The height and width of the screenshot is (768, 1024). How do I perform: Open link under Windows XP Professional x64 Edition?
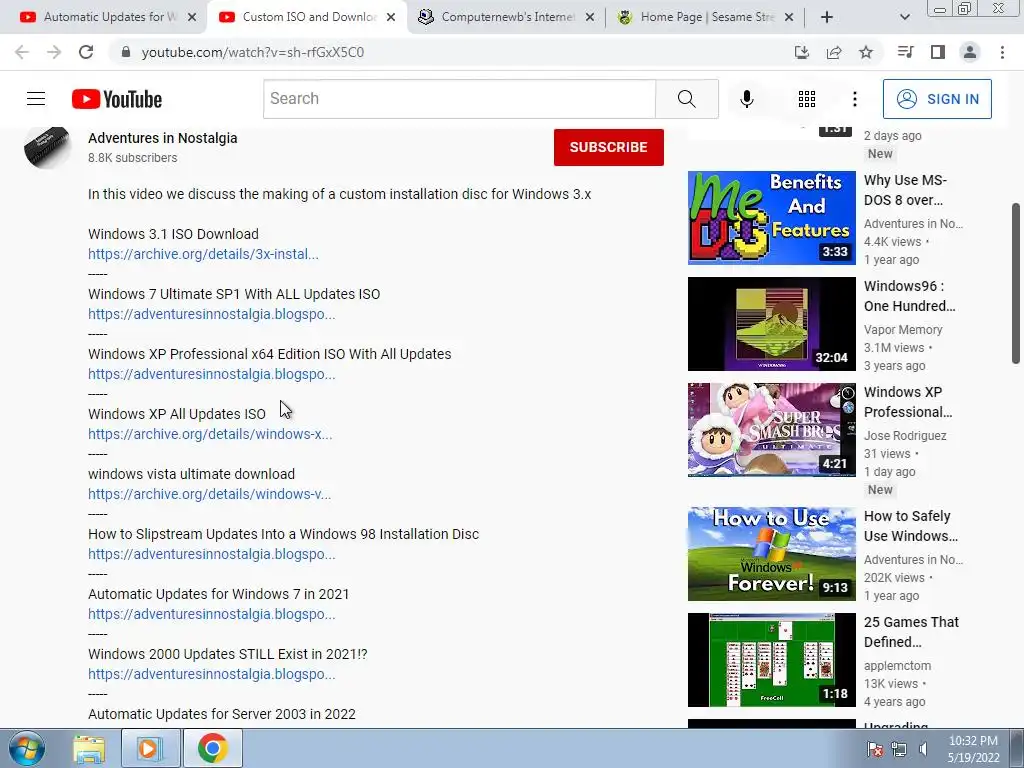coord(212,374)
